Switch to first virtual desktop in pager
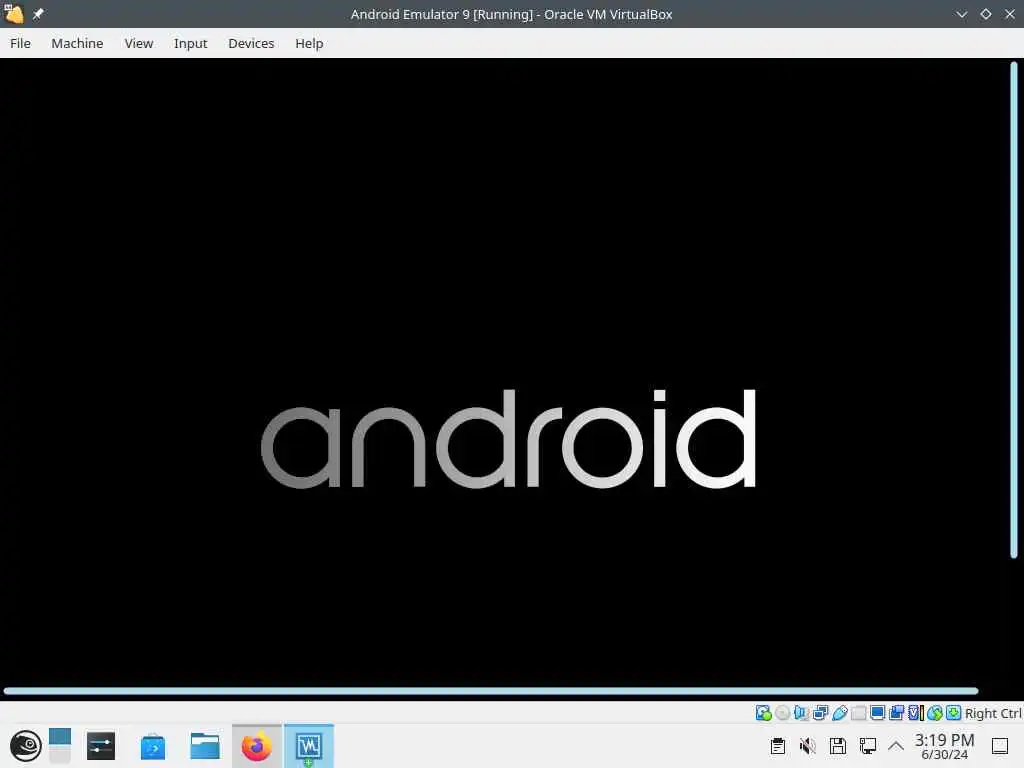 [59, 737]
